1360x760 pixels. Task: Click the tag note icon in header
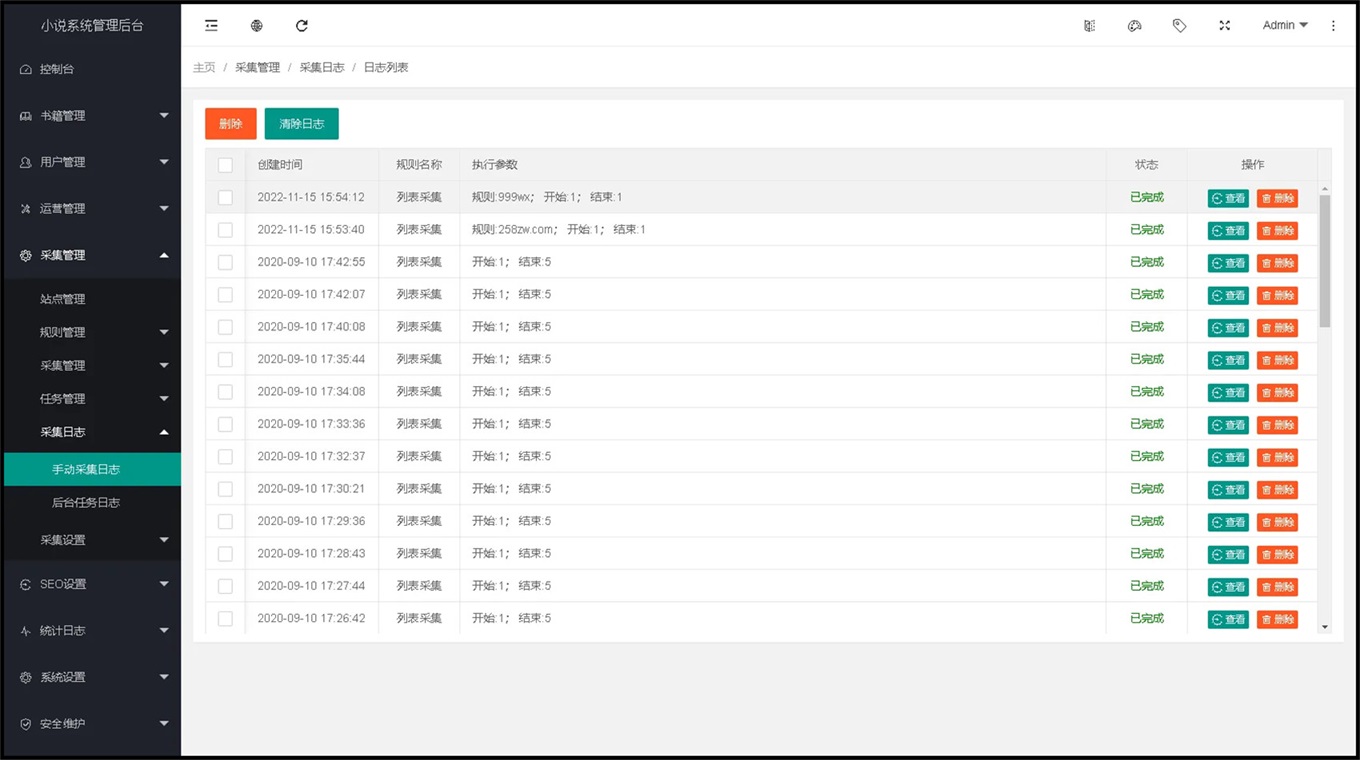coord(1179,26)
